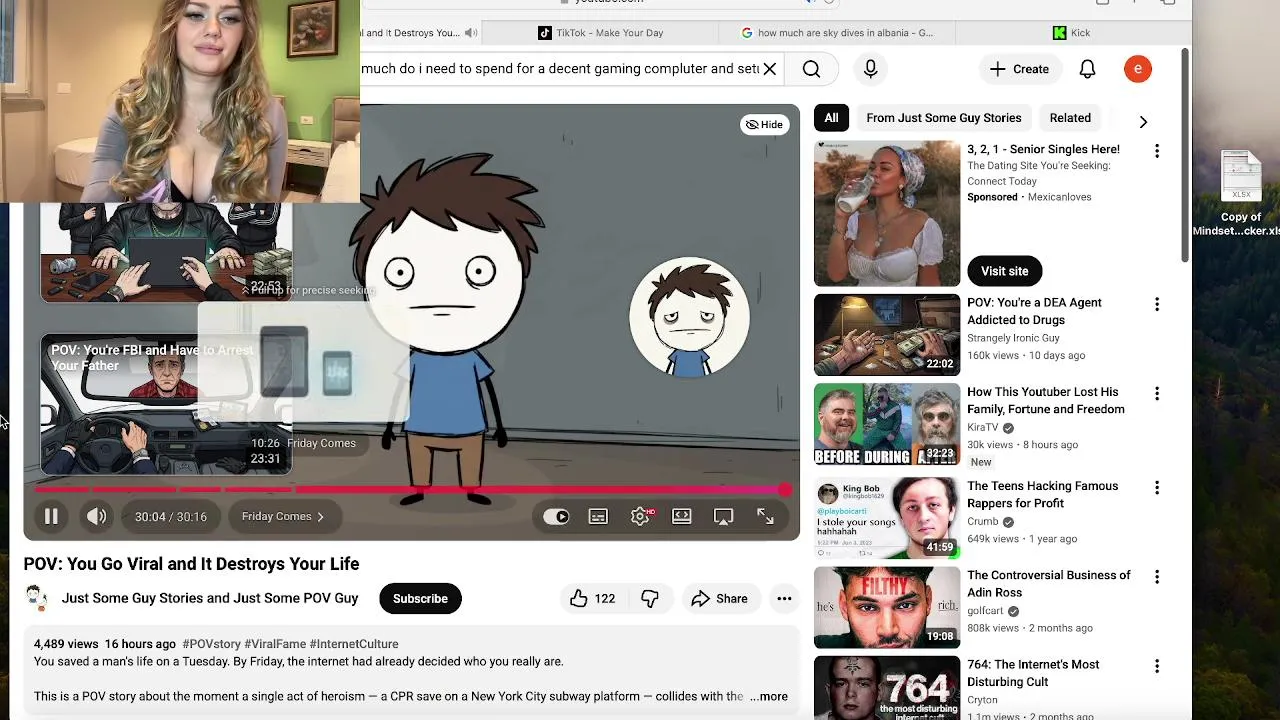Image resolution: width=1280 pixels, height=720 pixels.
Task: Open the Before During After thumbnail
Action: (887, 424)
